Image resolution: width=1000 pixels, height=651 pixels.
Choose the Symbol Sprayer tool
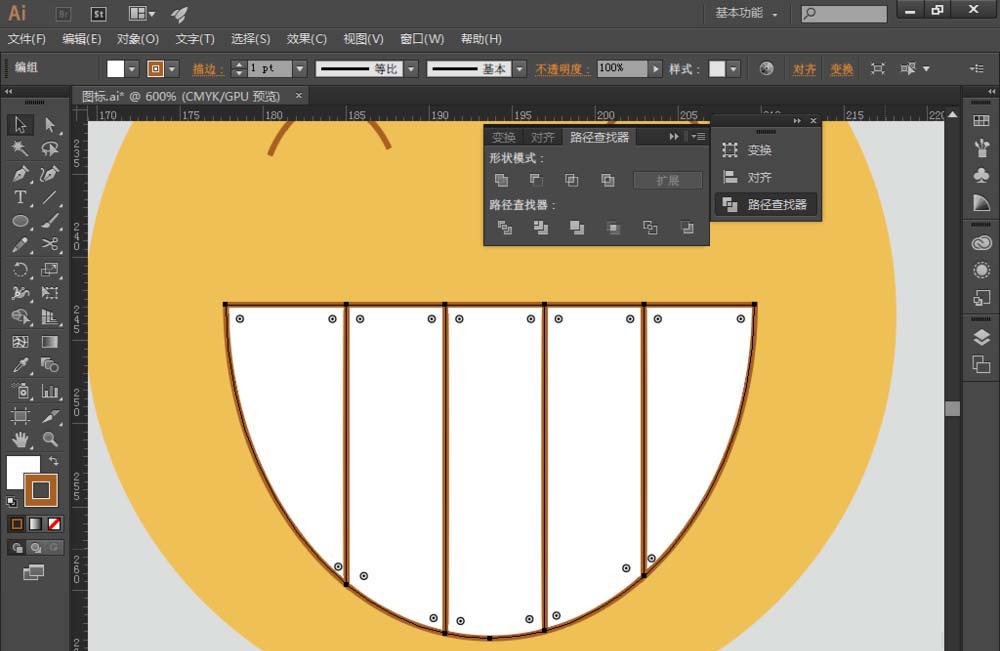(20, 391)
